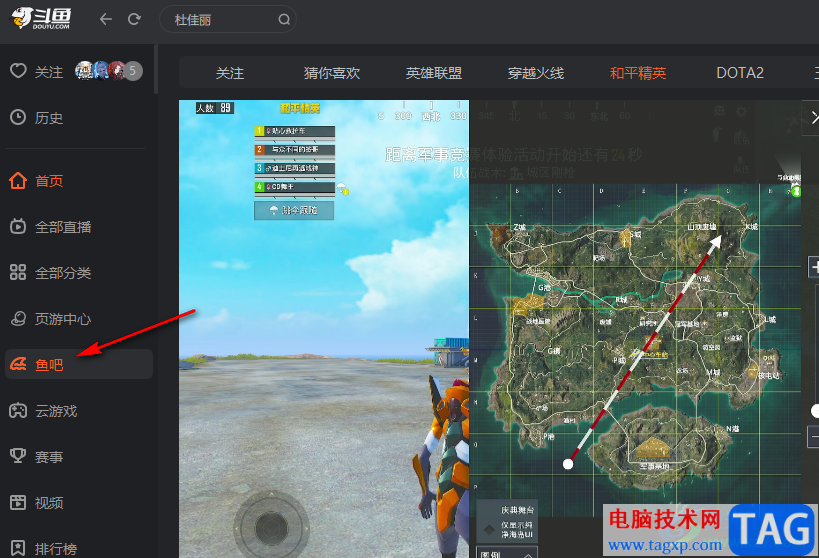Click the search magnifier icon
This screenshot has height=558, width=819.
pos(284,20)
